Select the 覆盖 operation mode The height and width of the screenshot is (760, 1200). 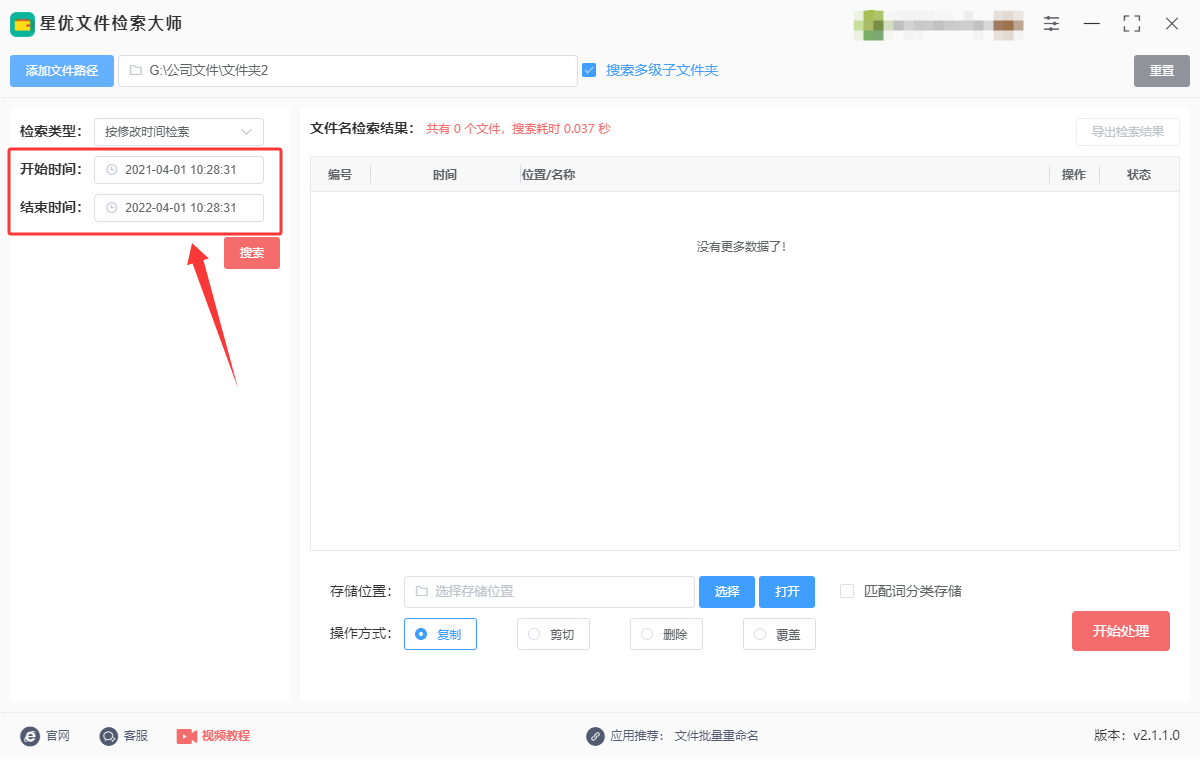pyautogui.click(x=779, y=634)
